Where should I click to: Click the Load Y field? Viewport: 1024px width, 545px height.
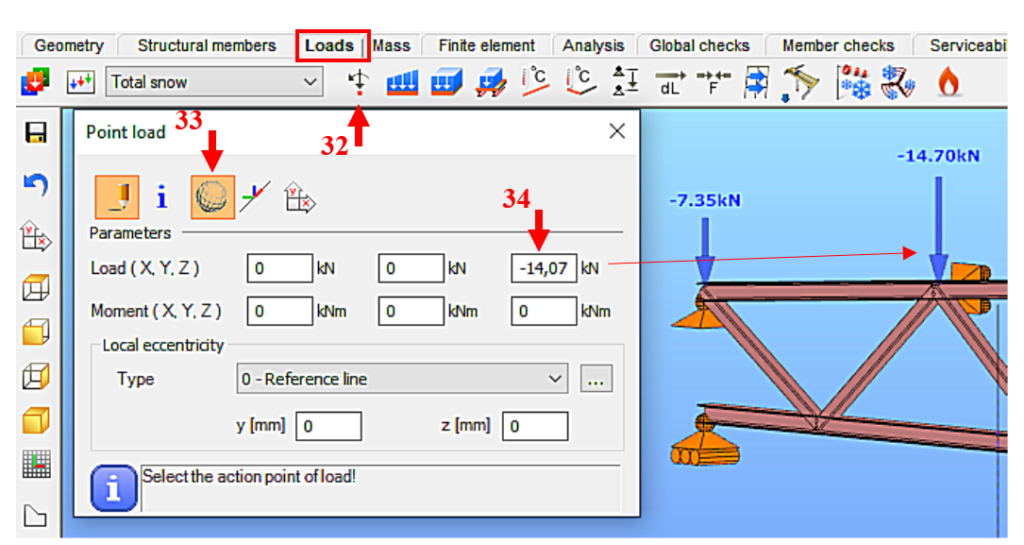coord(411,268)
